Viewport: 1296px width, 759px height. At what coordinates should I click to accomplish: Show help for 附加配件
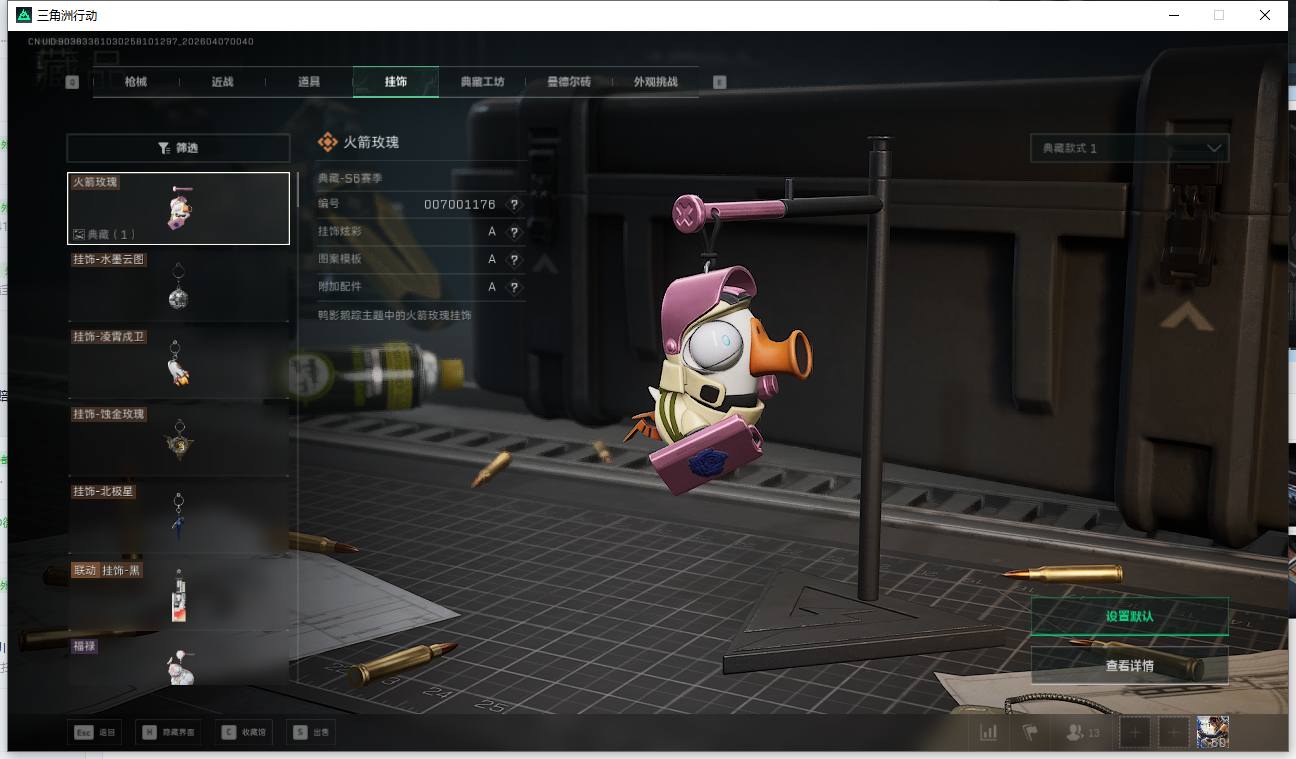click(514, 287)
